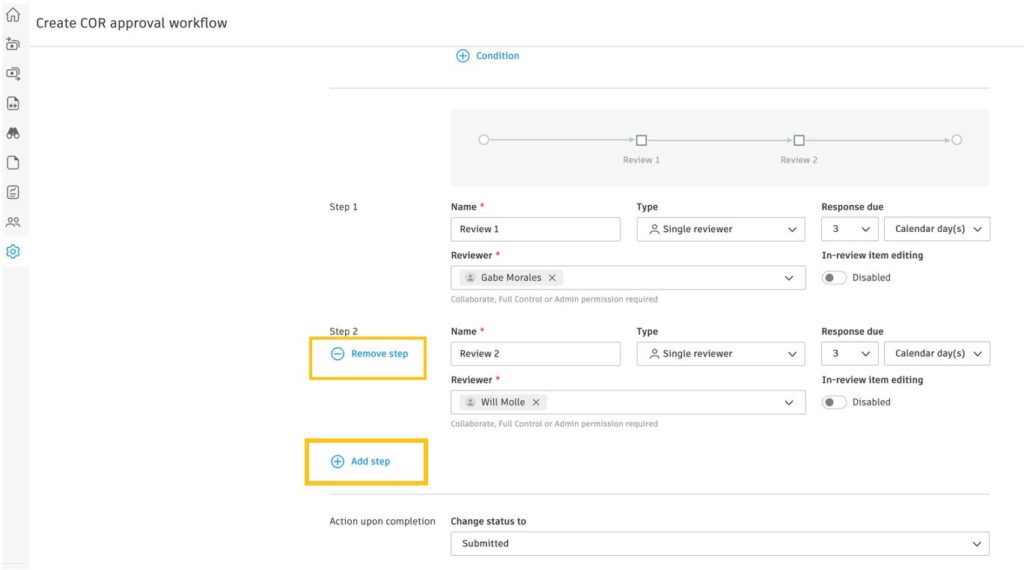Click the Step 1 Name input field
Image resolution: width=1024 pixels, height=570 pixels.
click(x=535, y=229)
